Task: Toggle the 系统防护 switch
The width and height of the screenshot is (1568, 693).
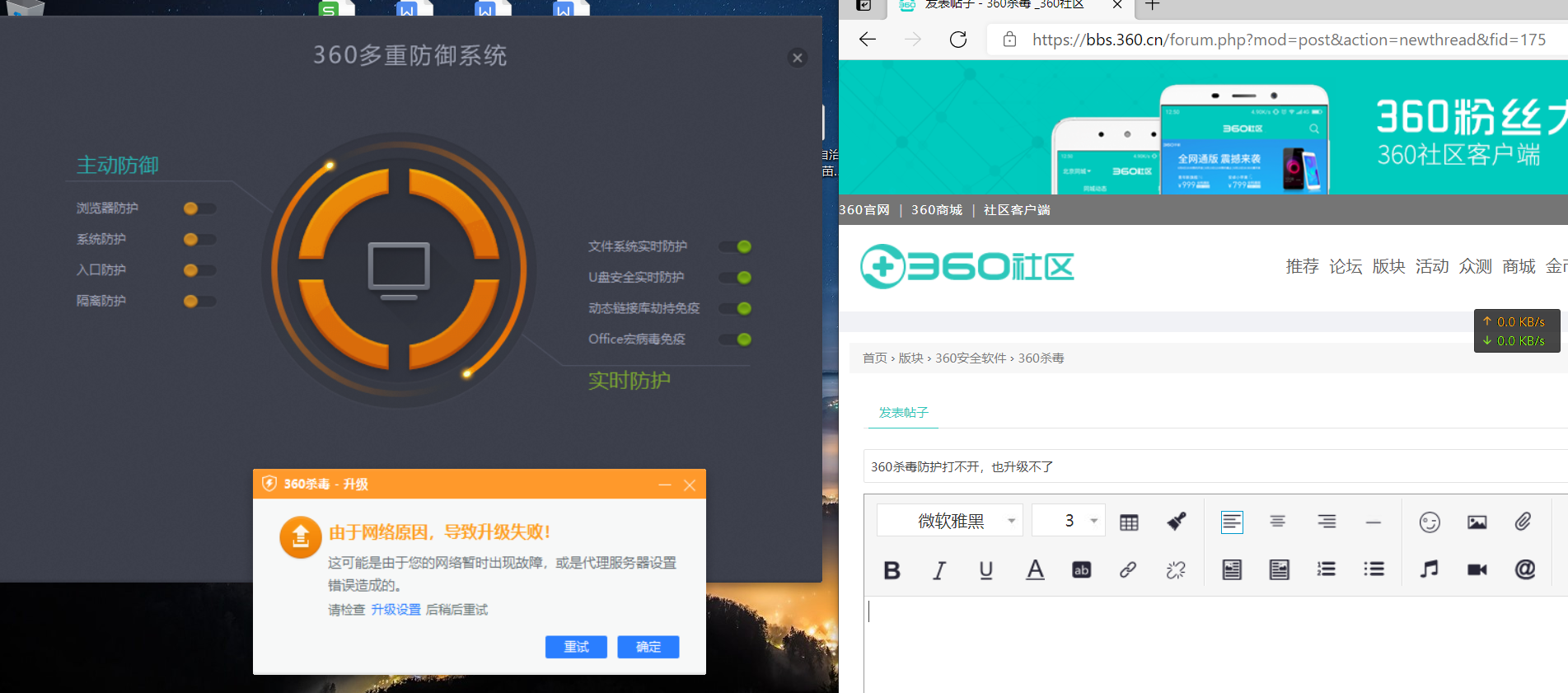Action: (x=199, y=239)
